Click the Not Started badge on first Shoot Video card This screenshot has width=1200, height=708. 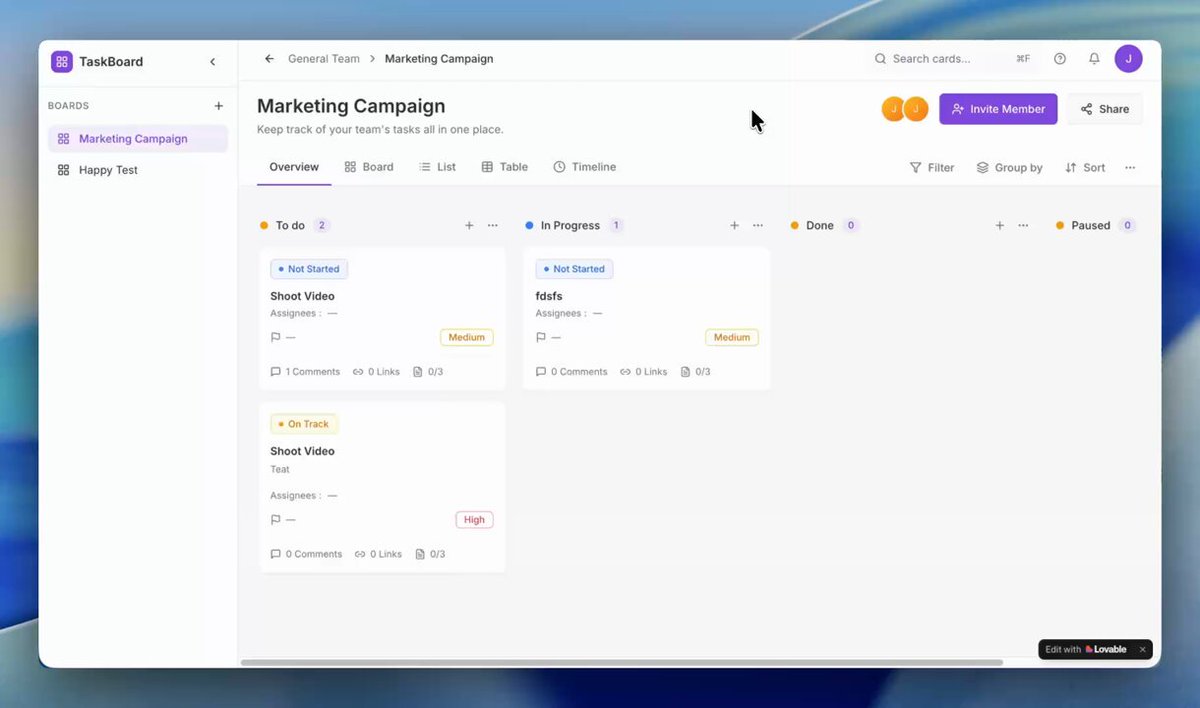309,269
